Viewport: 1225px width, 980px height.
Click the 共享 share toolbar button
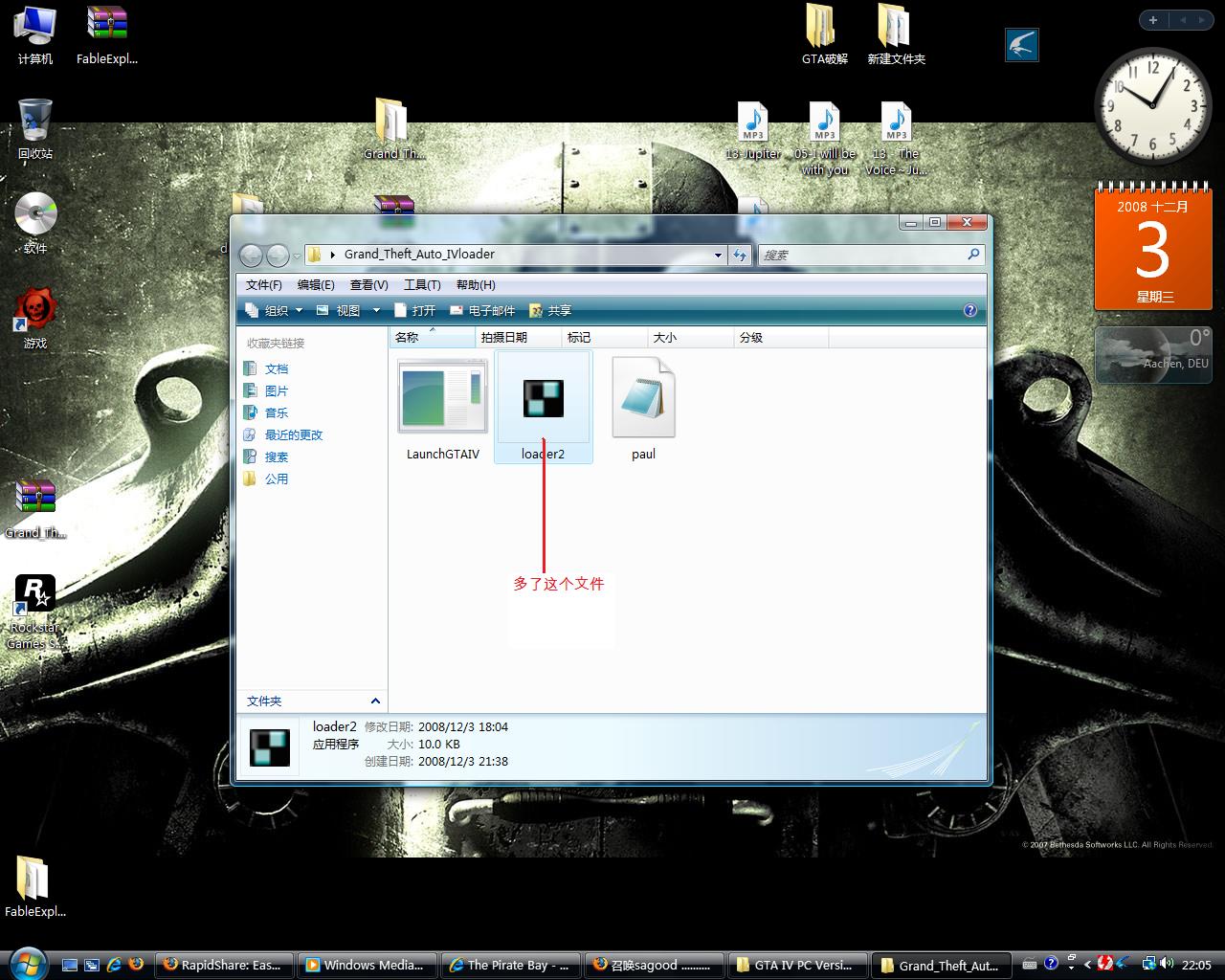click(550, 310)
